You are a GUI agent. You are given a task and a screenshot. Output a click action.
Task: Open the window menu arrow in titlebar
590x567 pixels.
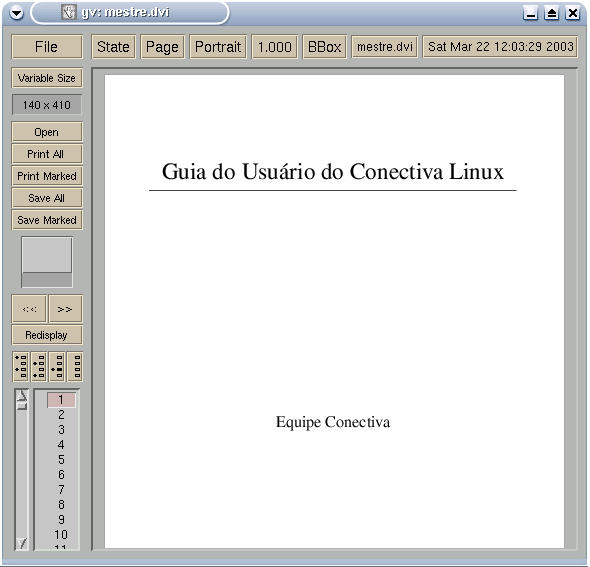tap(16, 13)
